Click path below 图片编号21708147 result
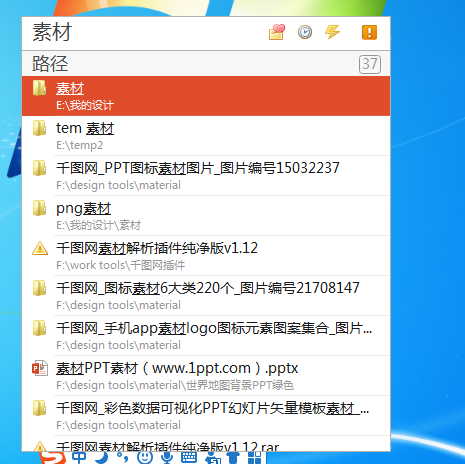 (x=118, y=305)
